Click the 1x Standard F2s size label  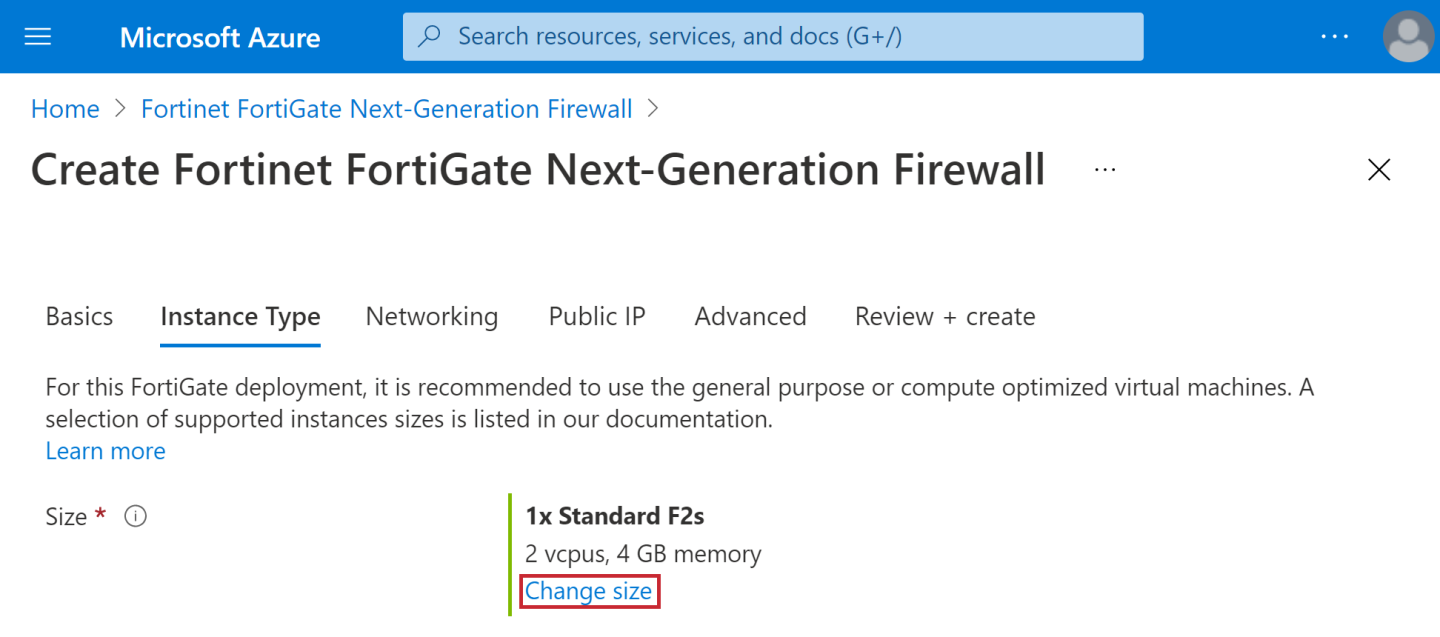[615, 516]
